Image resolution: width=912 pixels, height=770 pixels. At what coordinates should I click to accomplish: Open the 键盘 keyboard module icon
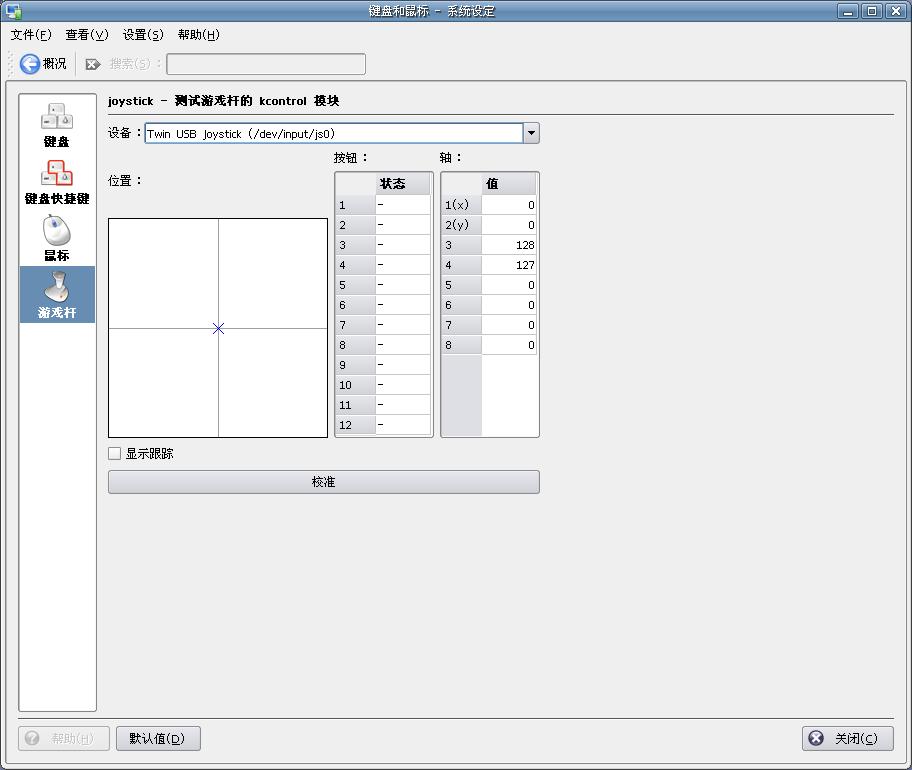pos(56,124)
